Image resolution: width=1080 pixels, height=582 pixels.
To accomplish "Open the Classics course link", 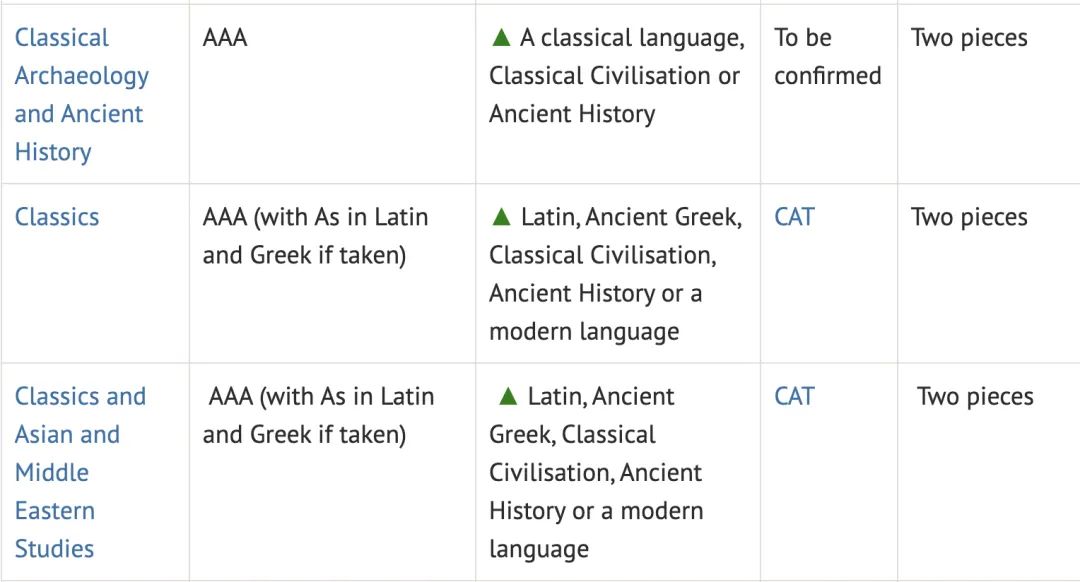I will coord(57,217).
